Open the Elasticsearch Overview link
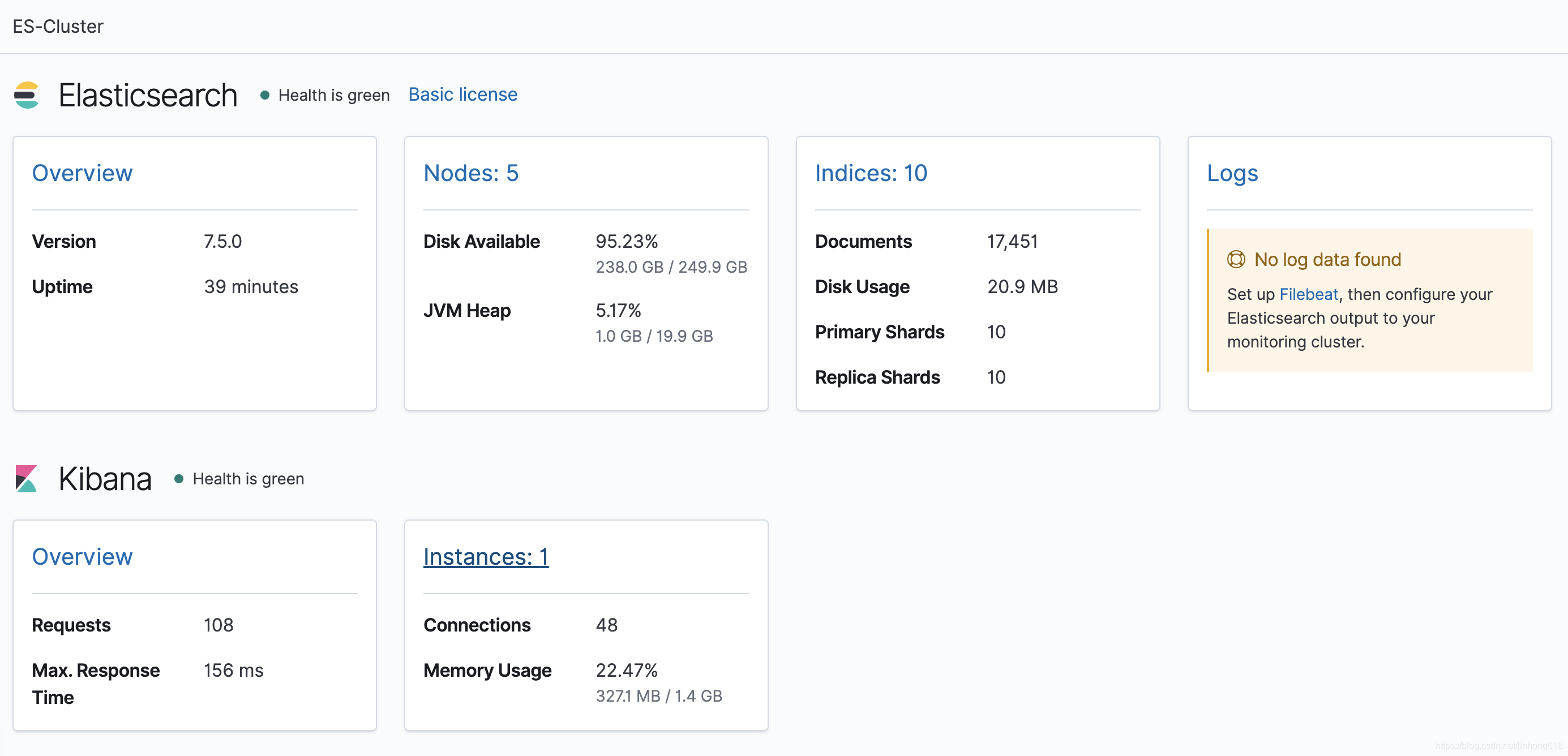 (82, 173)
